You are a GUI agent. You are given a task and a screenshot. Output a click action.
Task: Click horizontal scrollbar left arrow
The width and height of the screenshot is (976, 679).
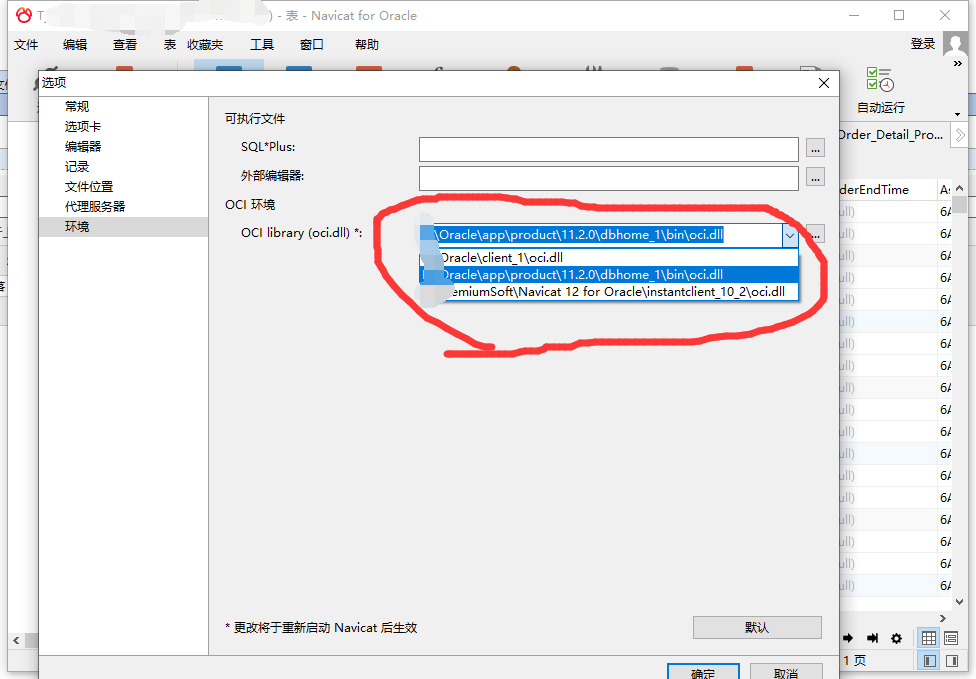click(16, 640)
